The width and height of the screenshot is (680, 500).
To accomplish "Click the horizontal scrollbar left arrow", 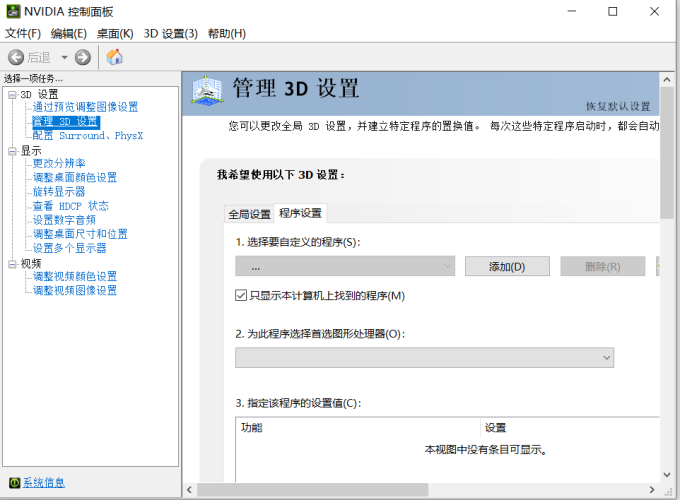I will click(x=189, y=490).
